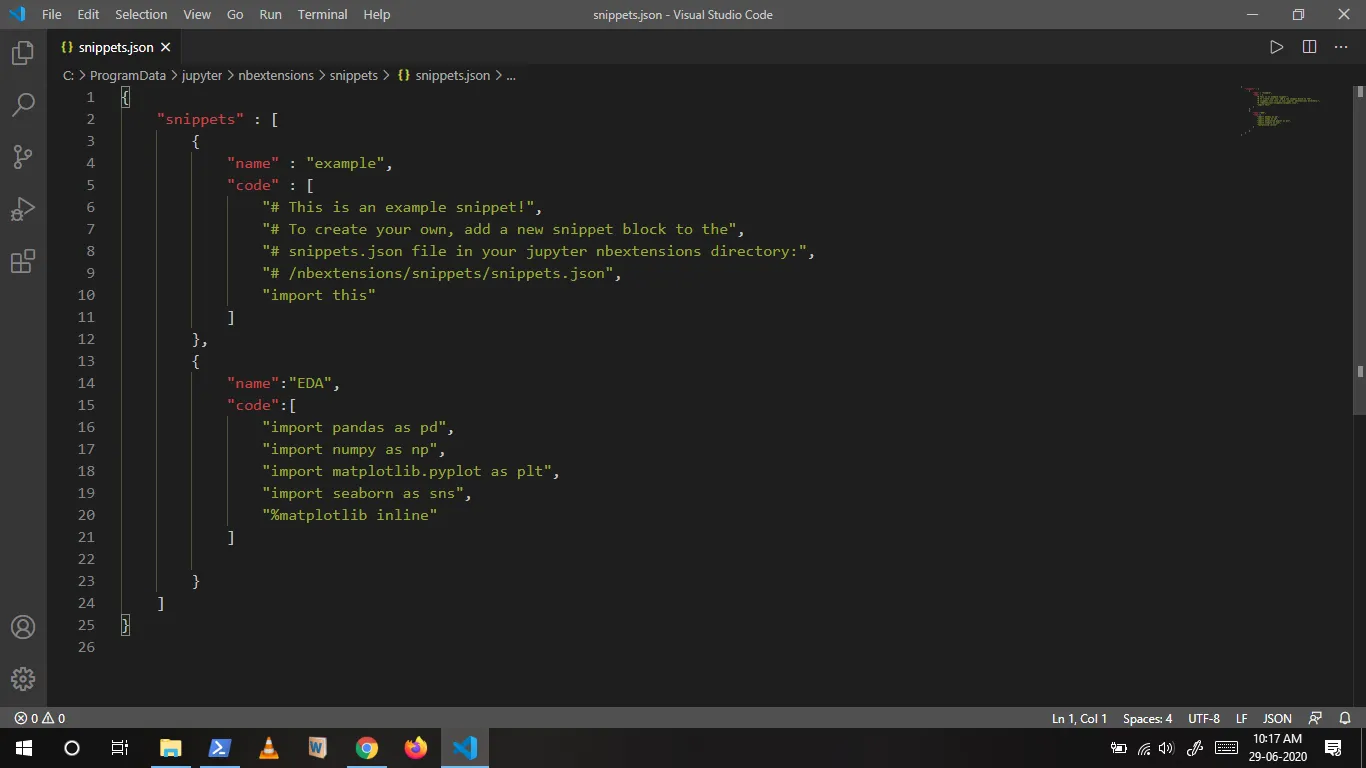
Task: Open the Windows Start menu
Action: click(x=24, y=748)
